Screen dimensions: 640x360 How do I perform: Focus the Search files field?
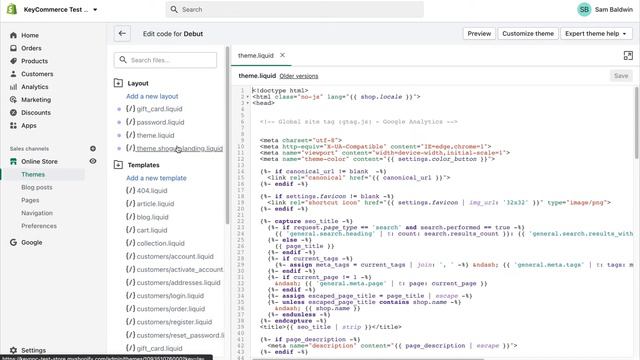coord(165,60)
